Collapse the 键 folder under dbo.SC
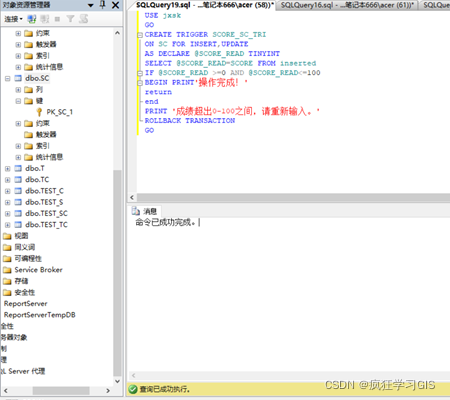 click(18, 101)
